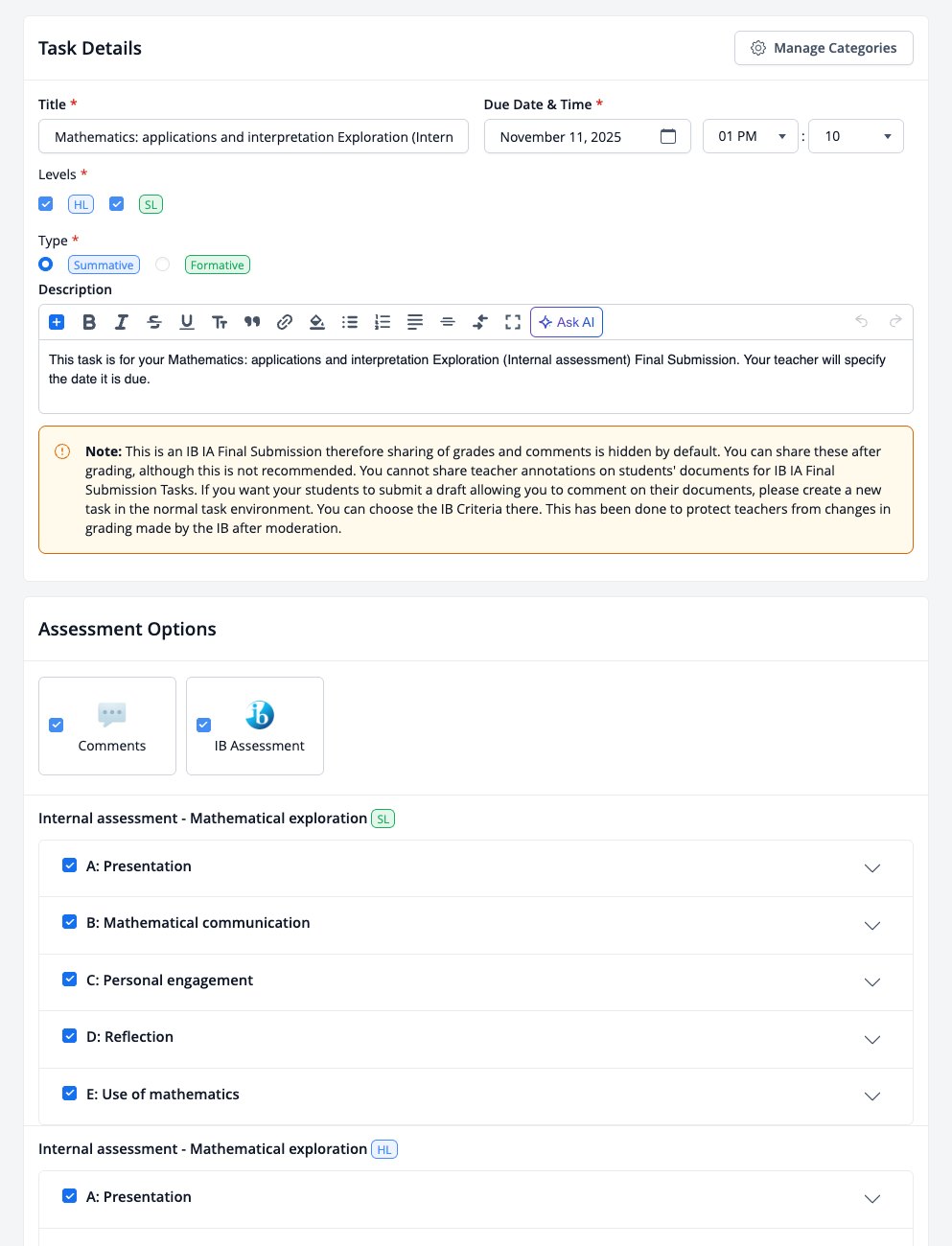The width and height of the screenshot is (952, 1246).
Task: Open the hour dropdown showing 01 PM
Action: [x=751, y=136]
